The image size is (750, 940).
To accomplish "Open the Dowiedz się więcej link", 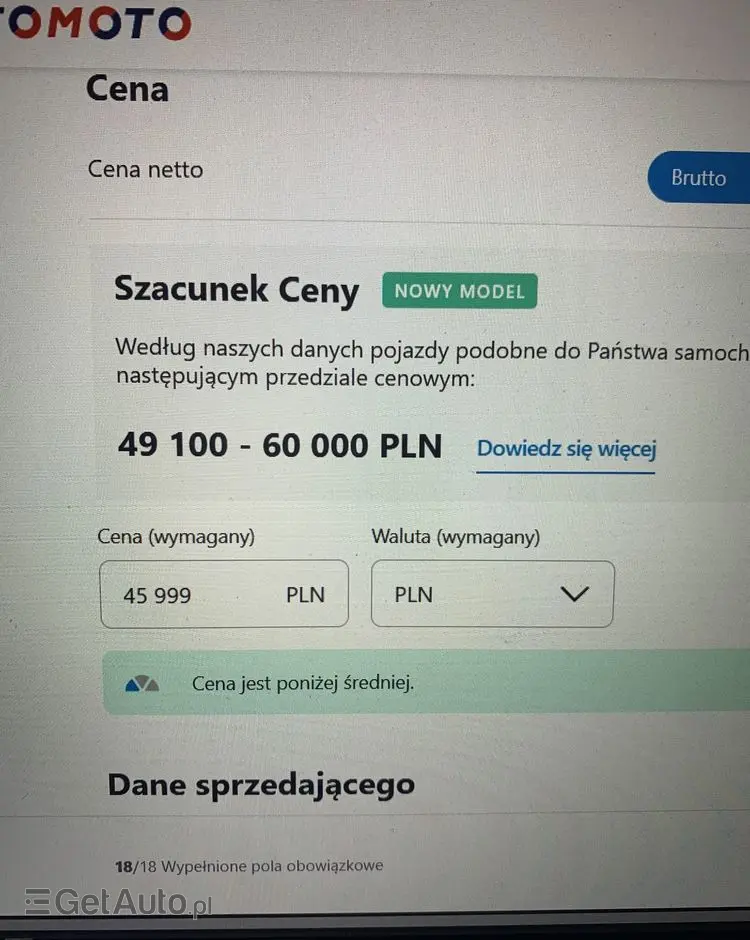I will click(x=566, y=449).
